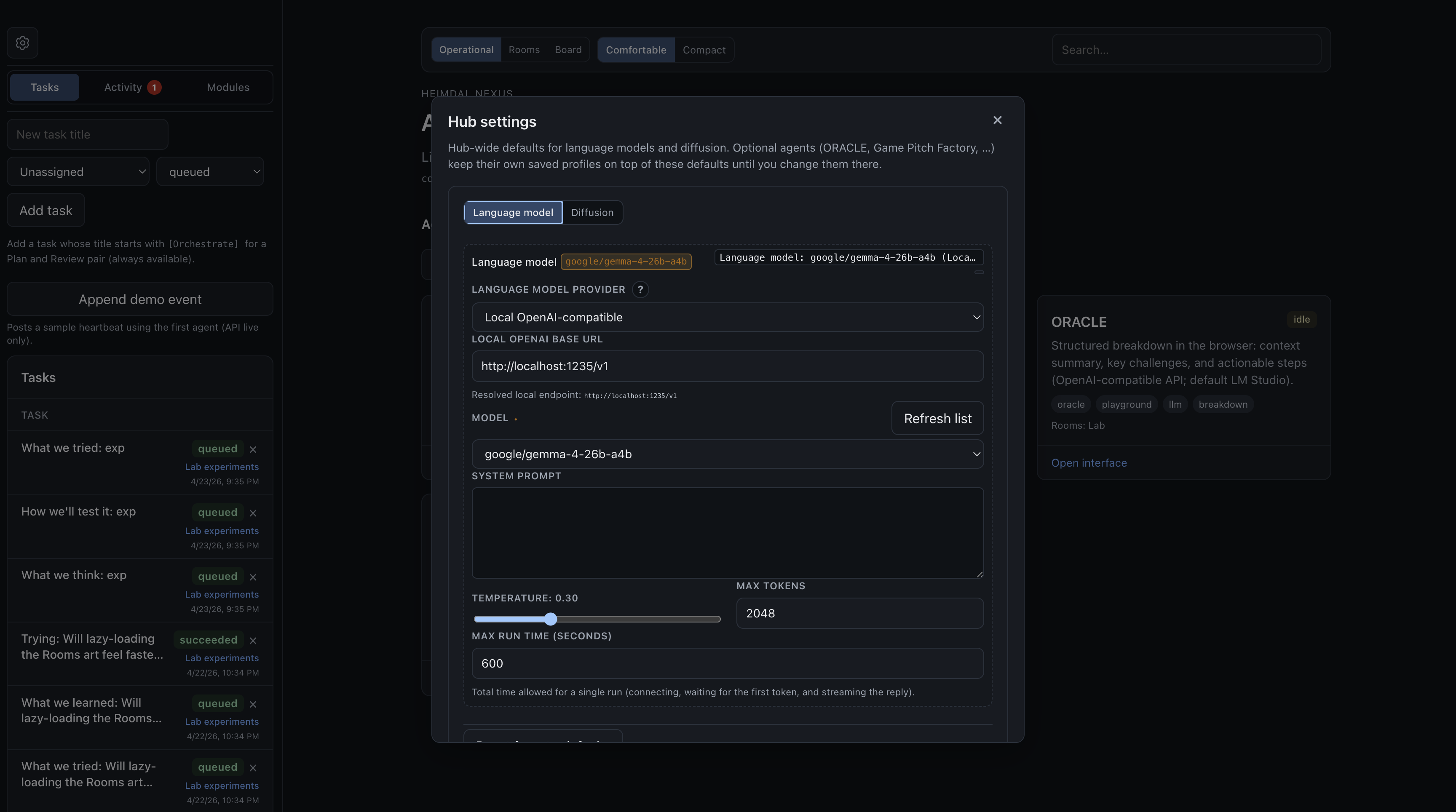1456x812 pixels.
Task: Open the queued status dropdown
Action: pyautogui.click(x=210, y=172)
